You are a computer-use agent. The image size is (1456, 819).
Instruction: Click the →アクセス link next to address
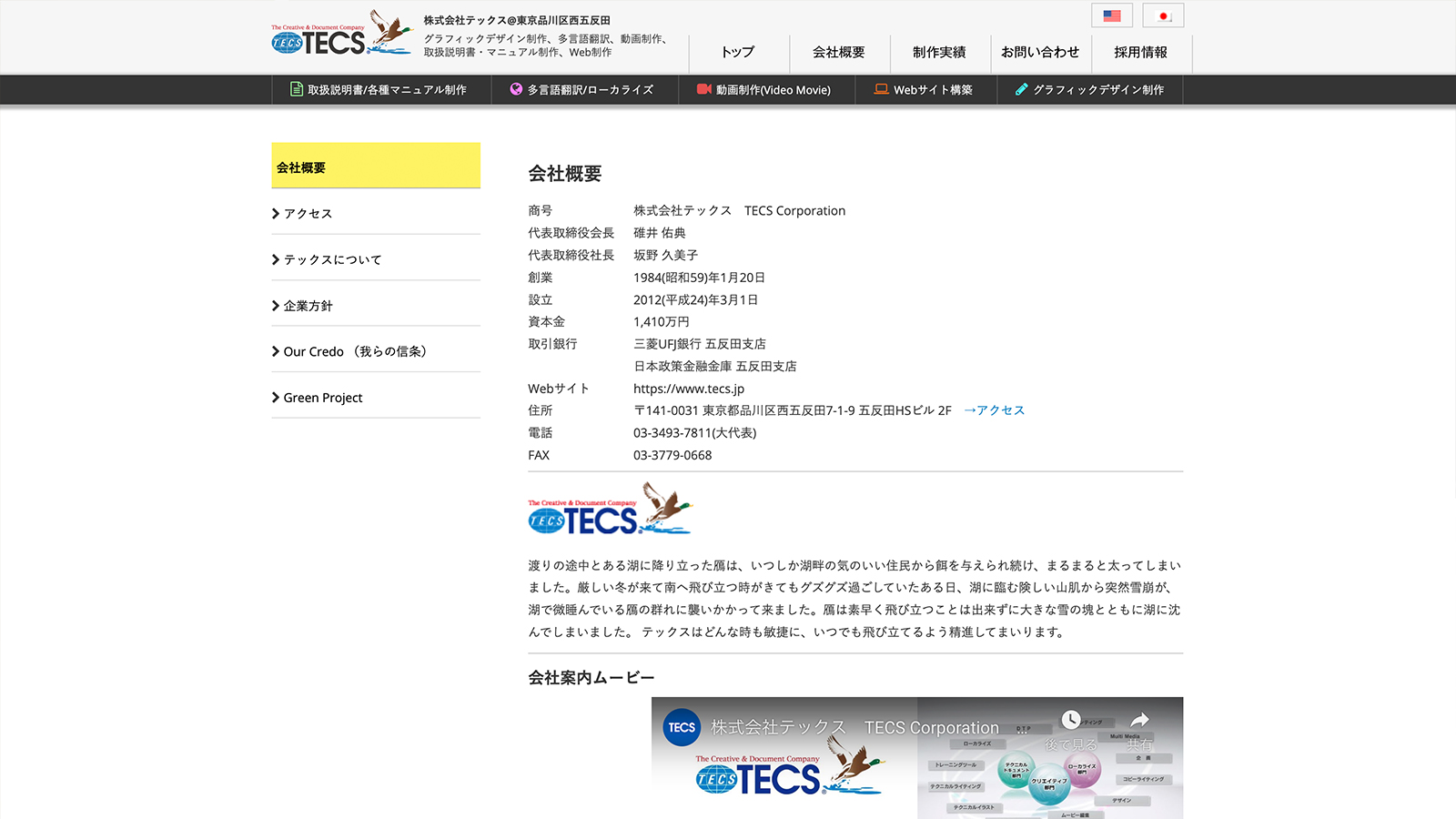995,410
